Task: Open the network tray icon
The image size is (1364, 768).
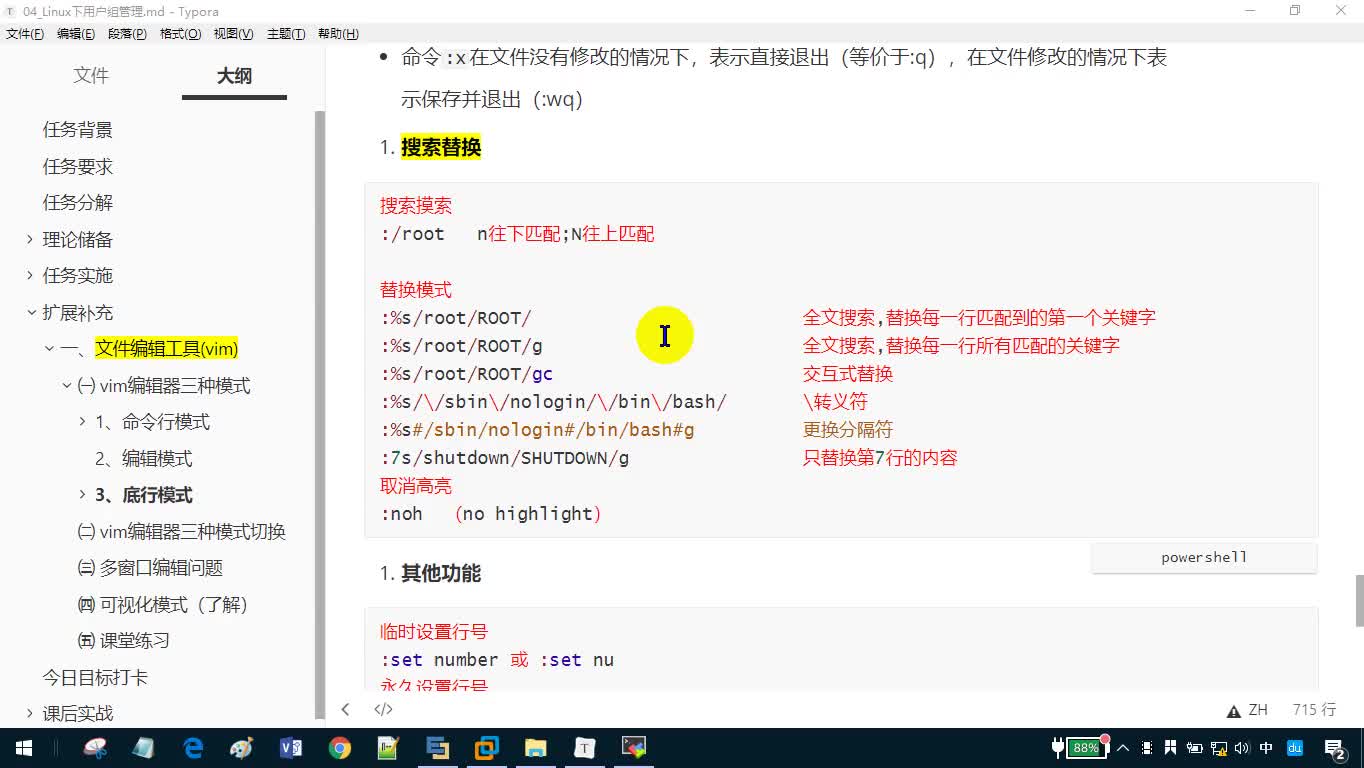Action: point(1219,748)
